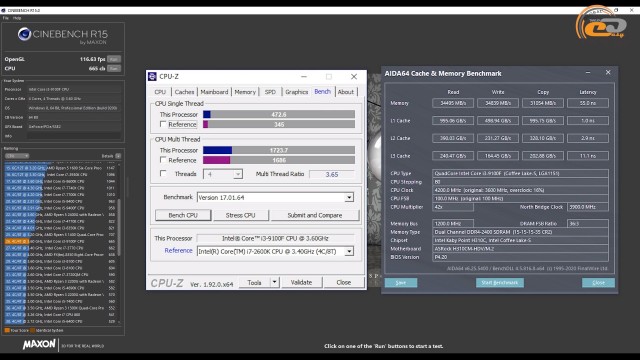Click Single Thread This Processor bar 472.6
Image resolution: width=640 pixels, height=360 pixels.
[279, 114]
